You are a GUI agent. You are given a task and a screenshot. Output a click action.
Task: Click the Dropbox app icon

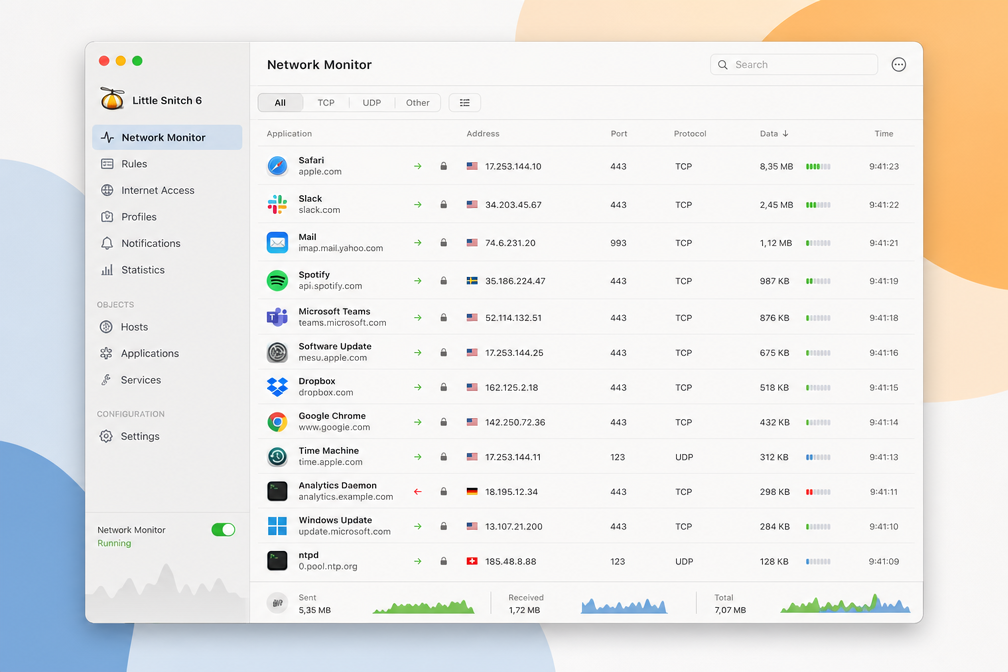277,387
